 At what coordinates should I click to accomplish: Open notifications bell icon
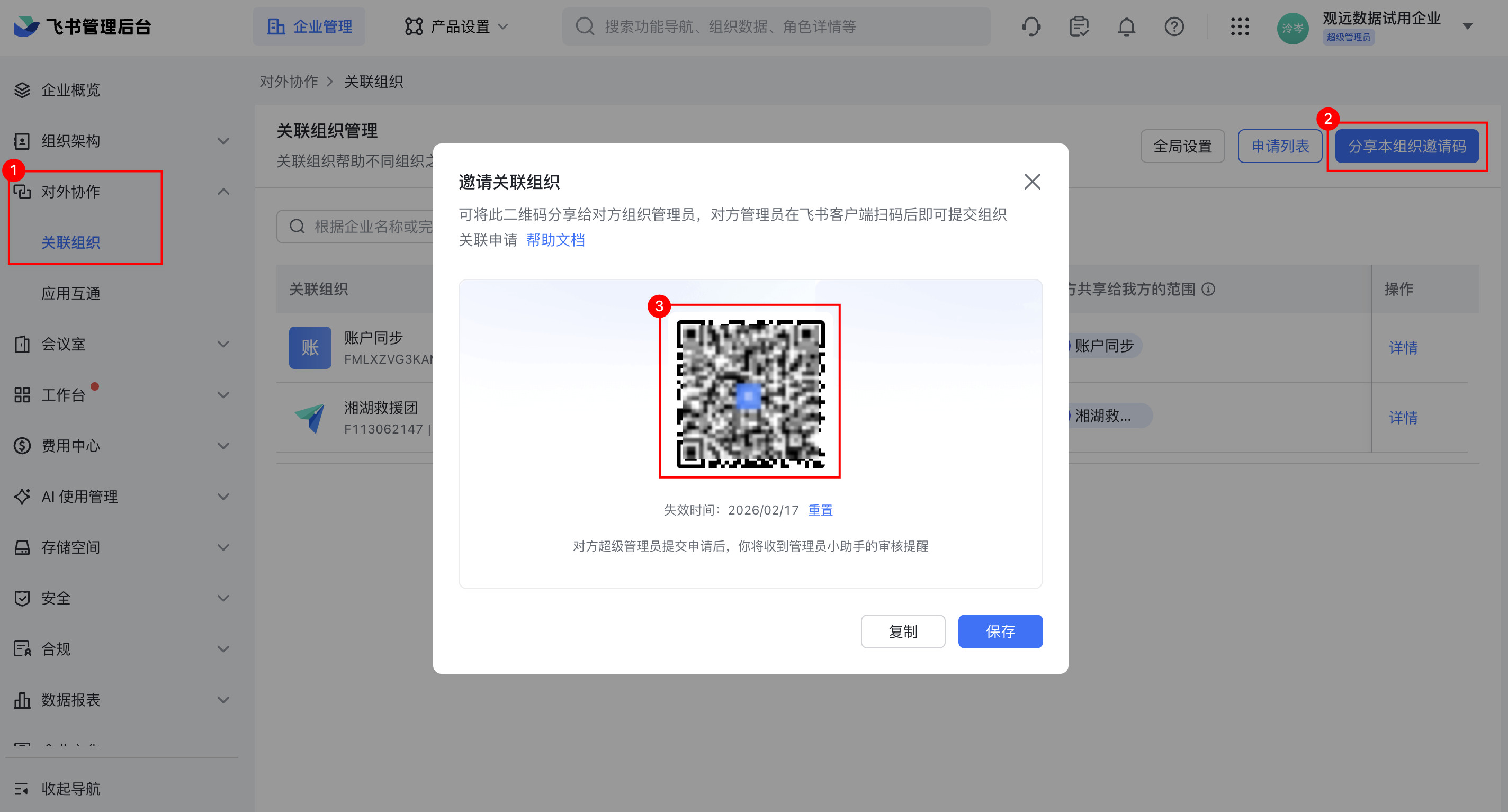[x=1126, y=27]
